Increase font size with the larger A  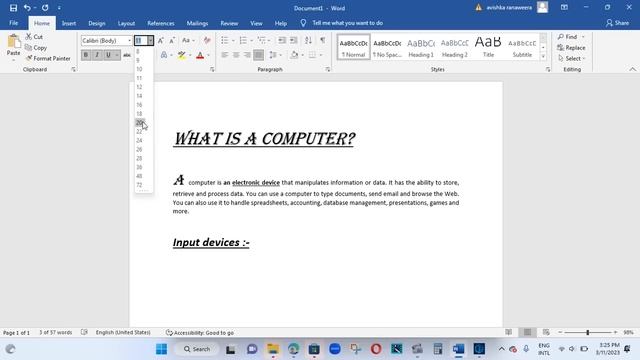tap(161, 40)
